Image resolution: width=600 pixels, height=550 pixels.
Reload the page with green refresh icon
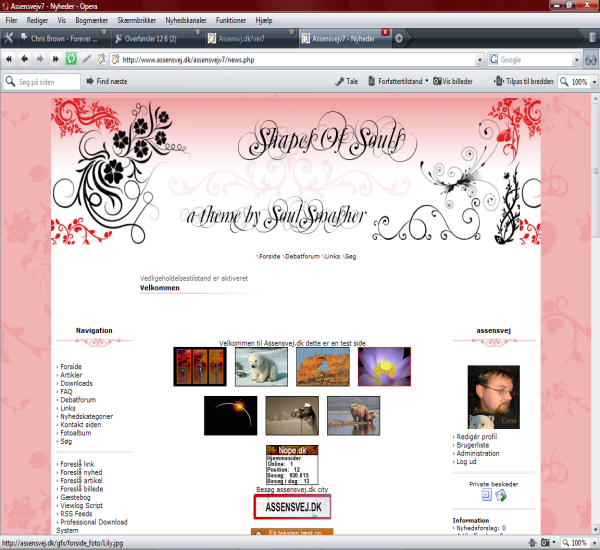tap(71, 59)
